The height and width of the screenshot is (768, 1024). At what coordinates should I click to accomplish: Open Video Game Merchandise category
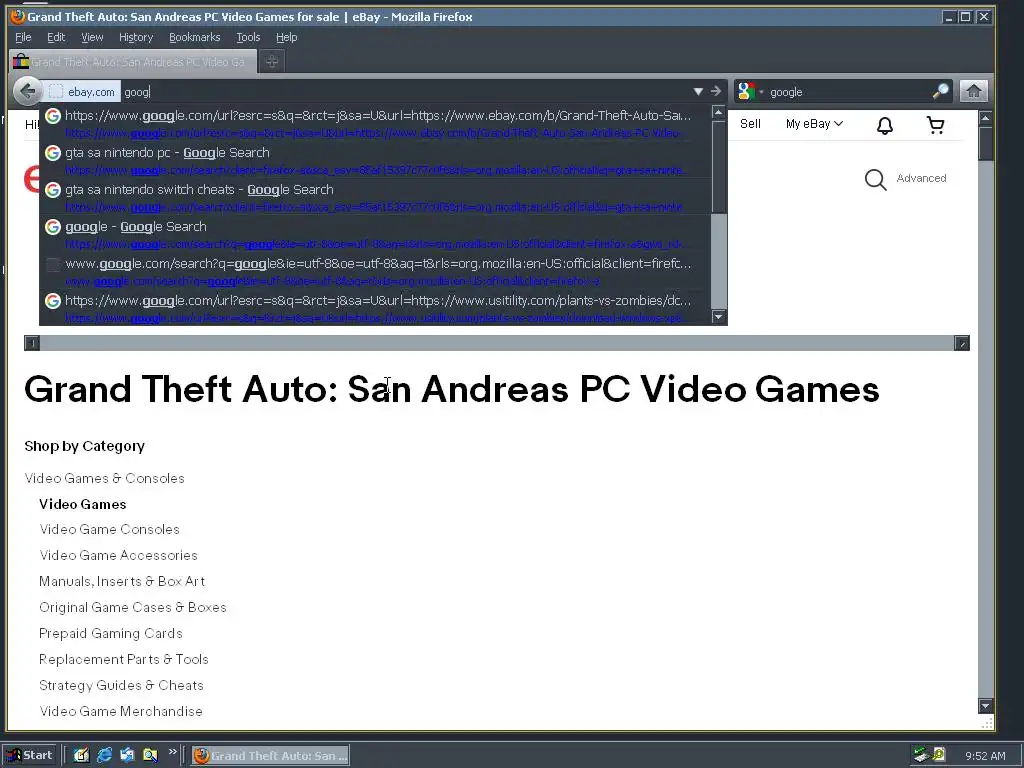(x=121, y=712)
